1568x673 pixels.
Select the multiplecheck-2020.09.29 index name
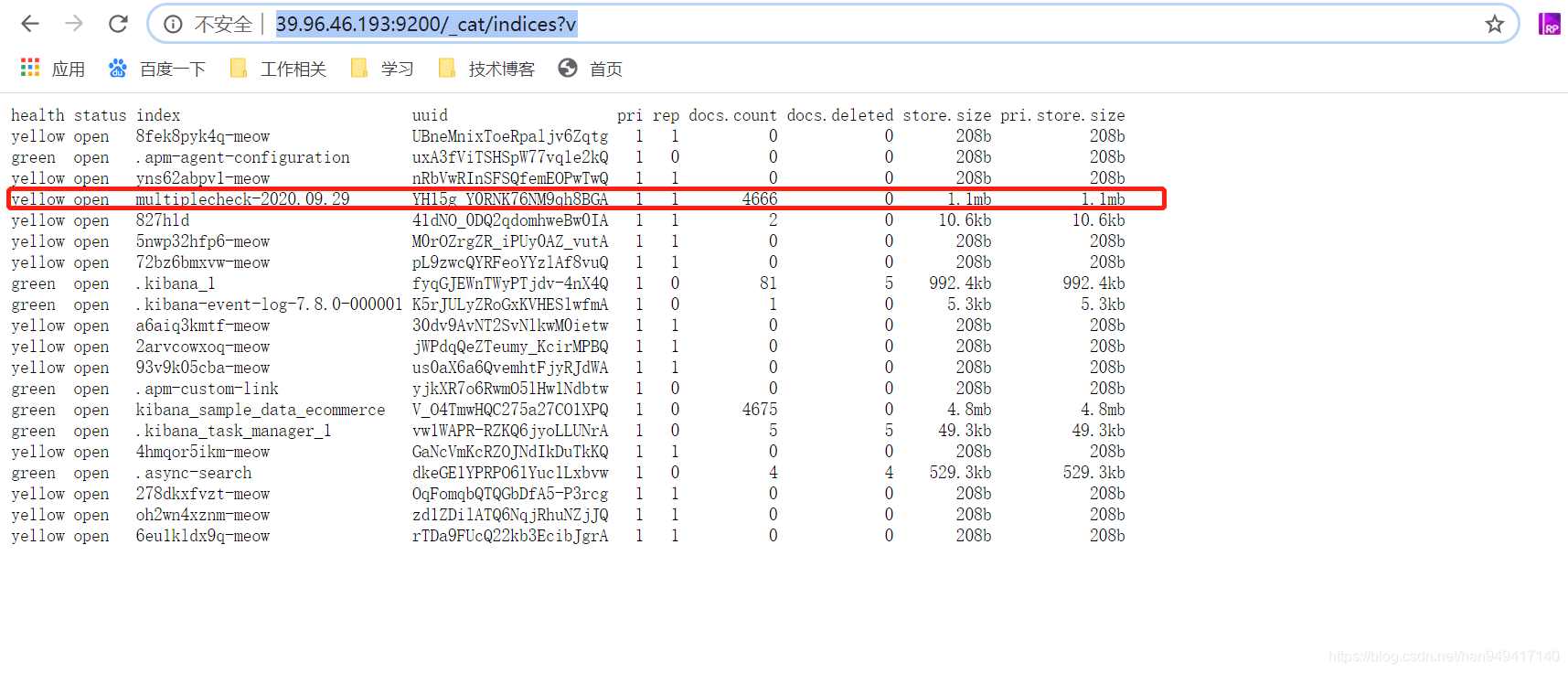[243, 199]
